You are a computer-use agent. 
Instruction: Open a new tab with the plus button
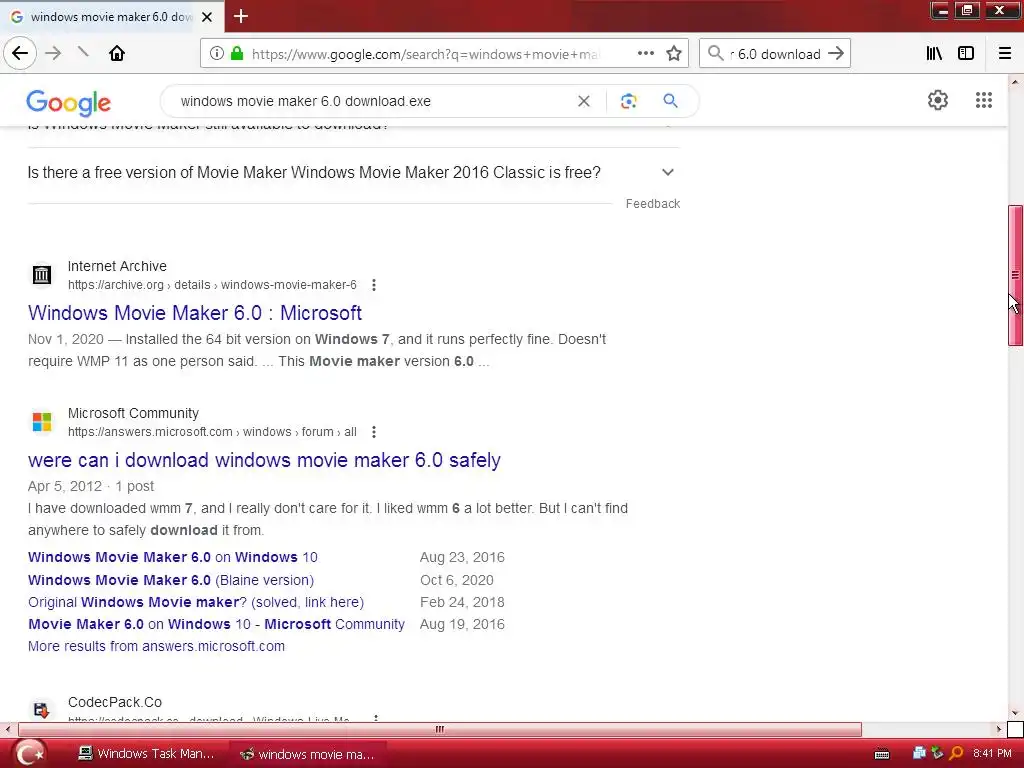click(x=241, y=16)
